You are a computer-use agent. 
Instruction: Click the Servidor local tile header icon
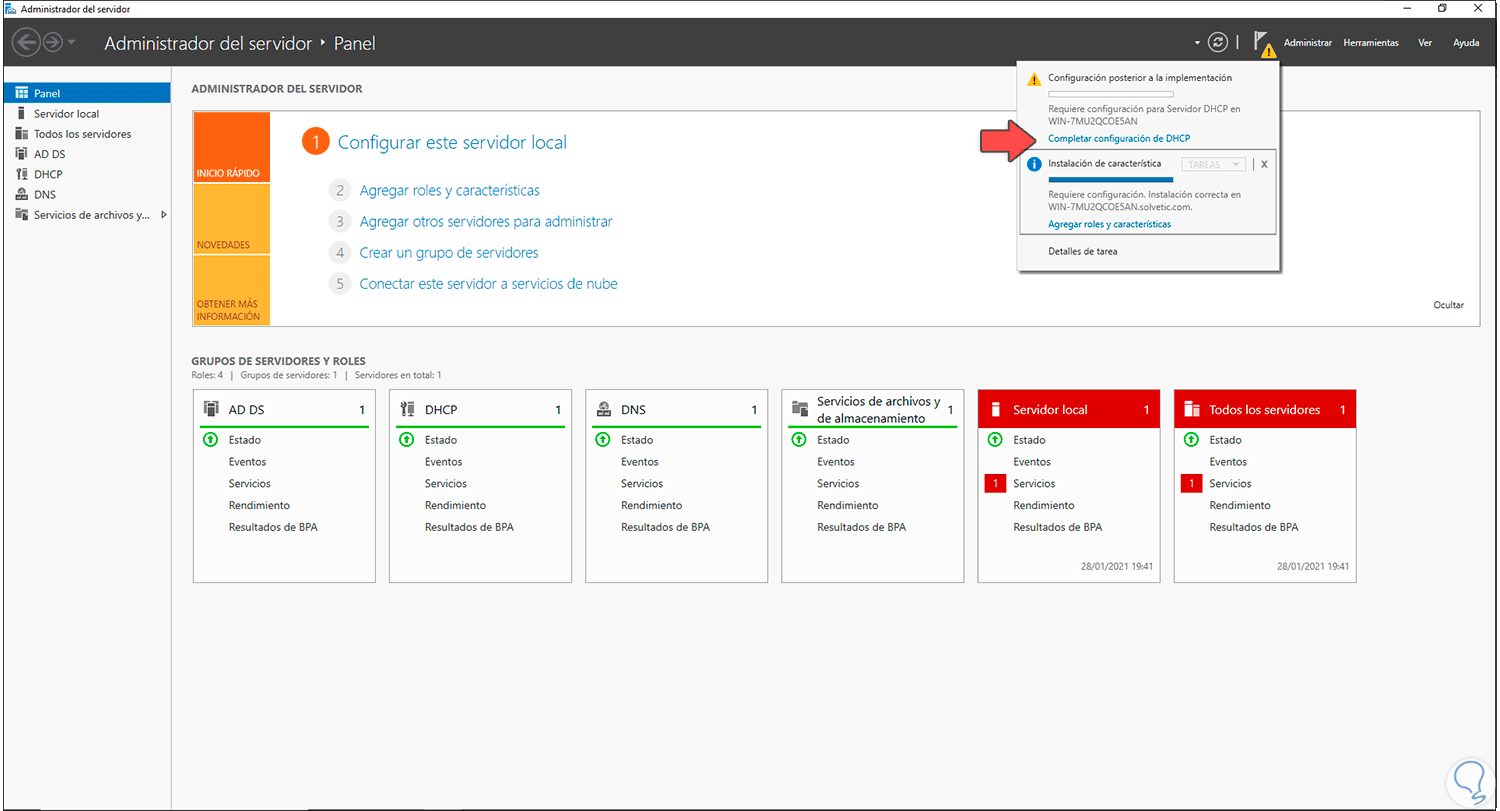[995, 409]
